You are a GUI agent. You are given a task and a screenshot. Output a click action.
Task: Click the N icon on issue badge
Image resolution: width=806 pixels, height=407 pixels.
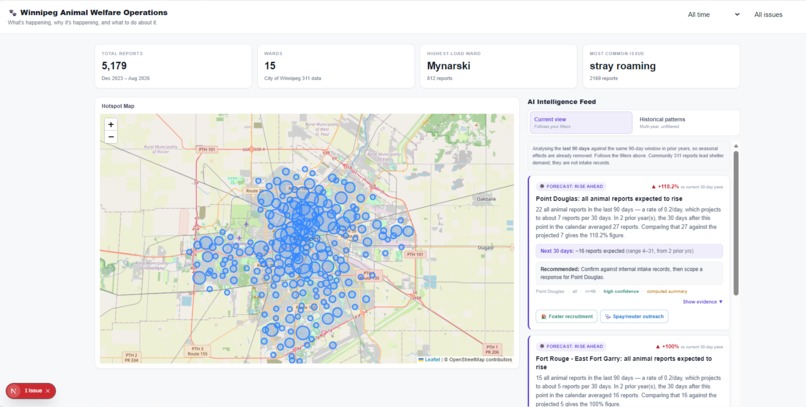tap(14, 391)
